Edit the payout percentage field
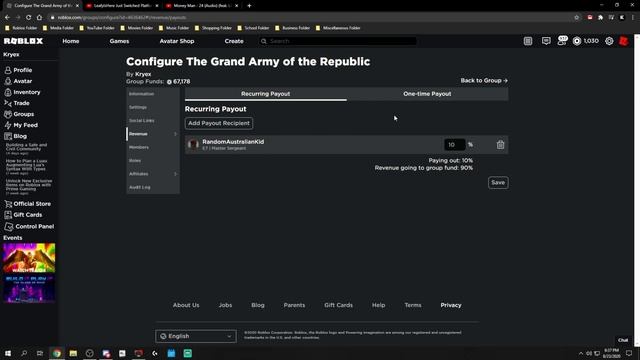The height and width of the screenshot is (360, 640). click(454, 144)
